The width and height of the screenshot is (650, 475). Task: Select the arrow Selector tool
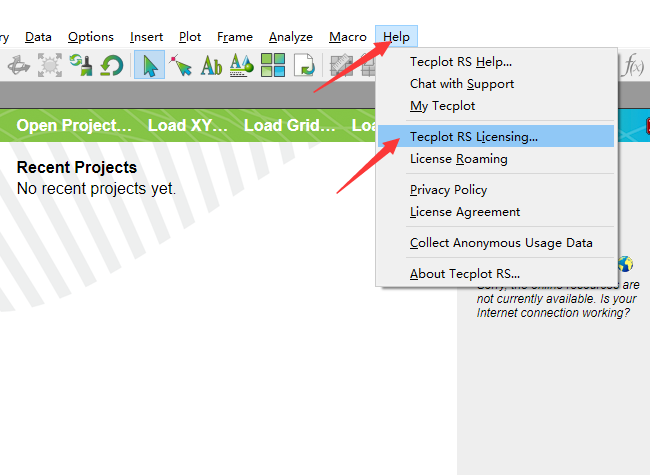pos(149,65)
